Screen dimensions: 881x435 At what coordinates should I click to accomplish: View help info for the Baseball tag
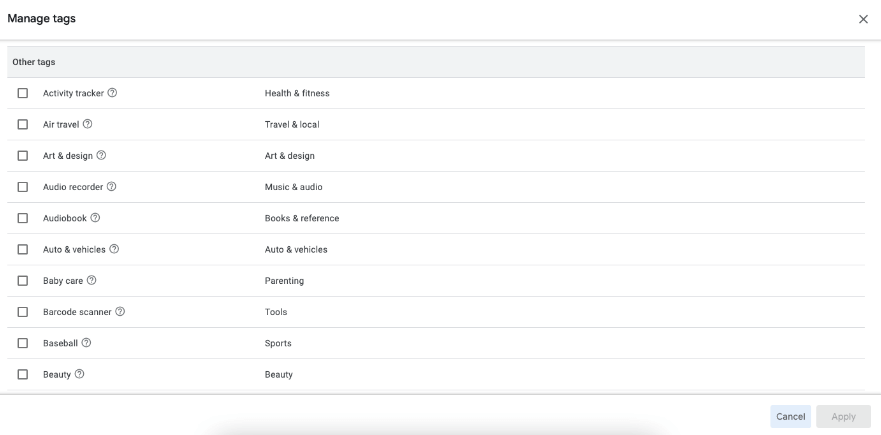tap(86, 343)
